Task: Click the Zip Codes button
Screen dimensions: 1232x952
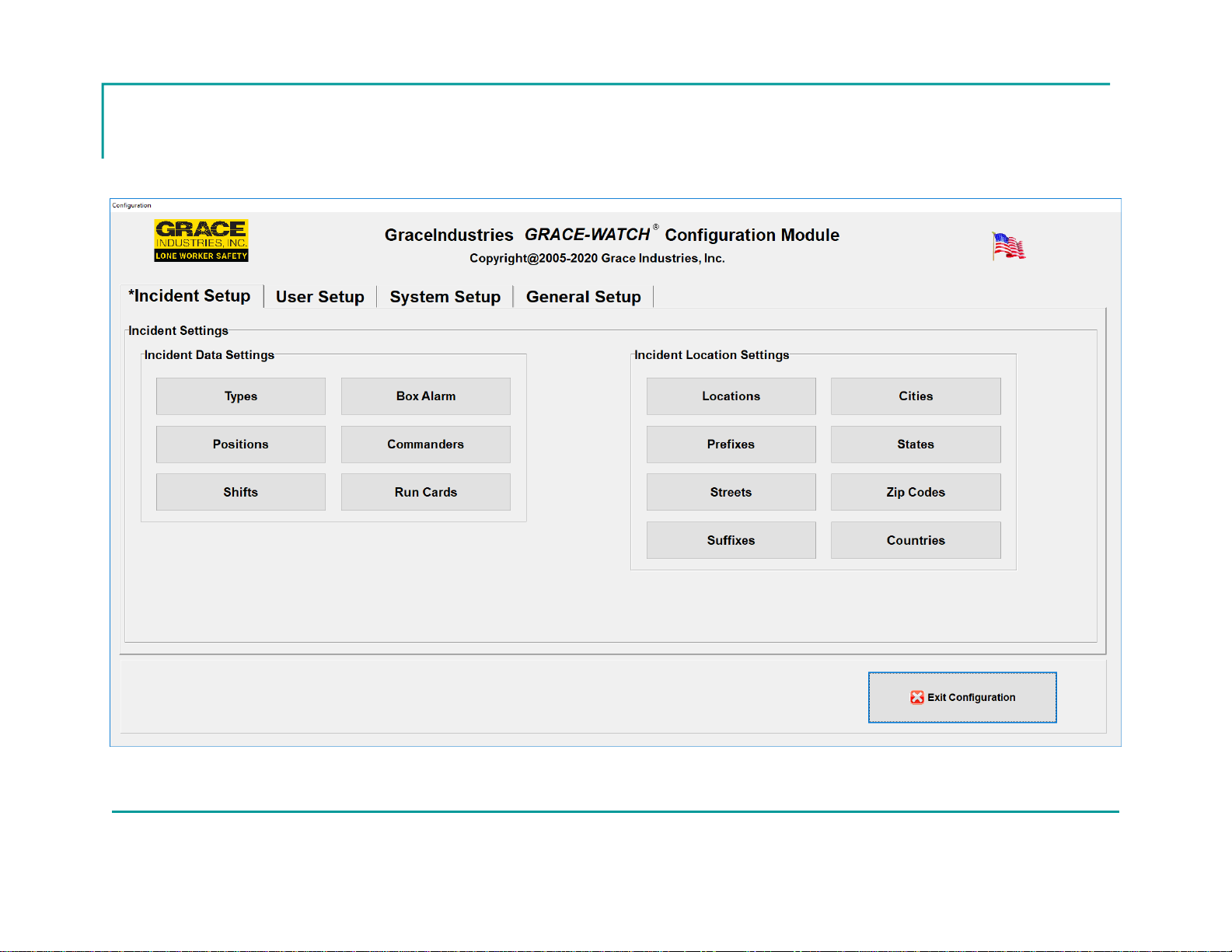Action: 916,492
